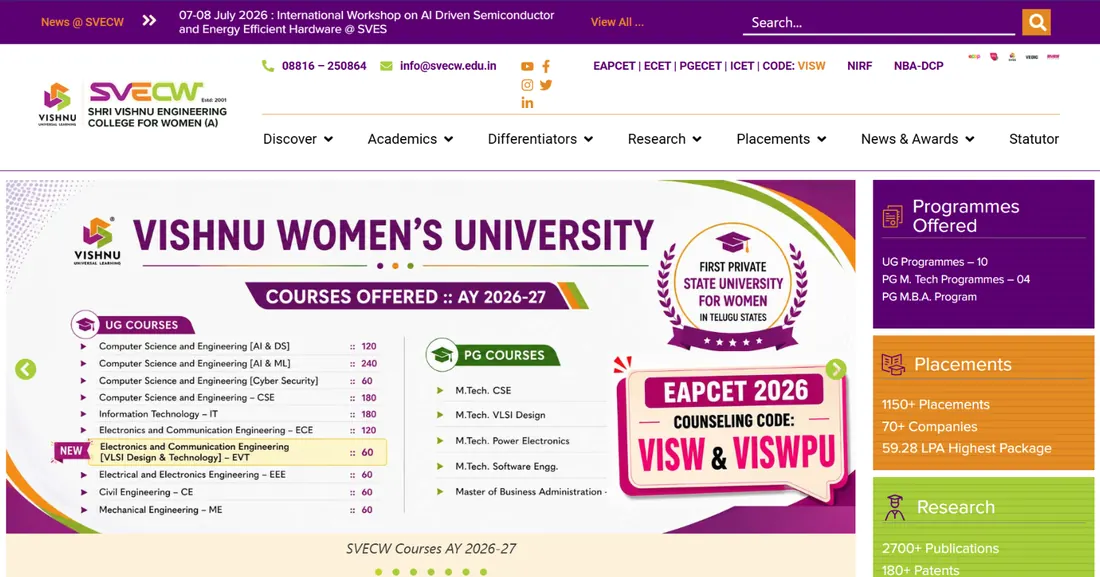Focus the Search input field
Image resolution: width=1100 pixels, height=577 pixels.
878,22
